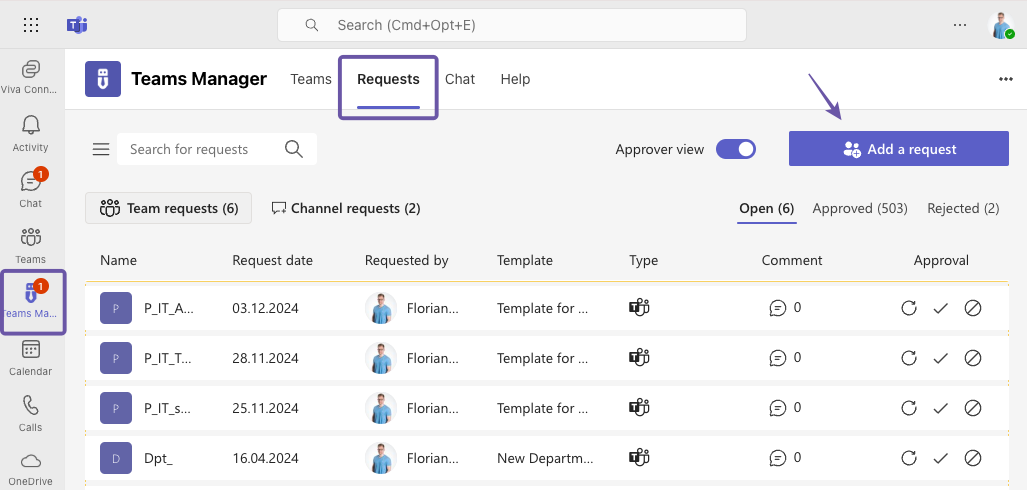Select Teams Manager in the sidebar
This screenshot has height=490, width=1027.
coord(32,301)
